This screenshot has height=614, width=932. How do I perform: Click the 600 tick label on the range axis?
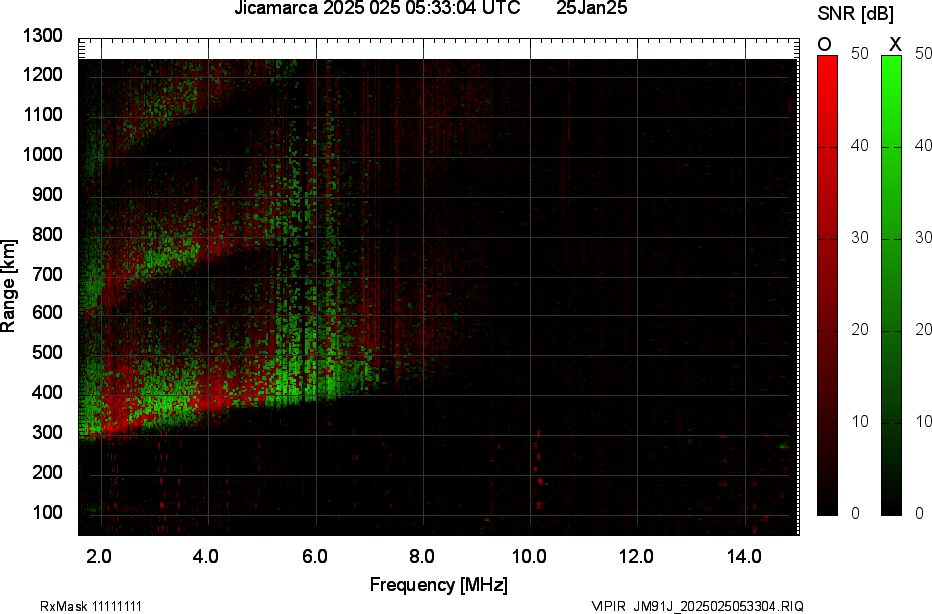[x=47, y=312]
